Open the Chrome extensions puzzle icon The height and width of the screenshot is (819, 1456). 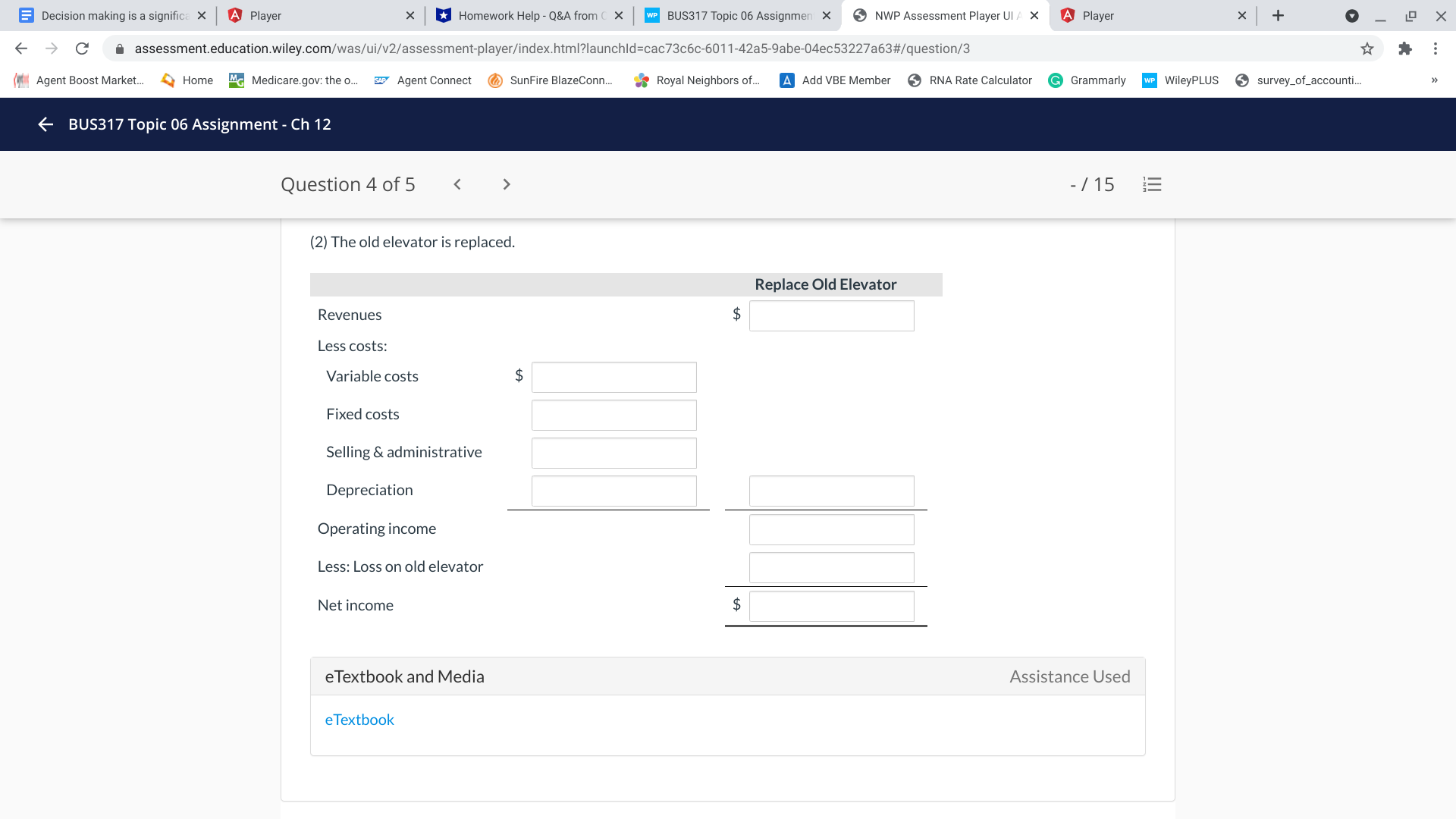coord(1405,49)
